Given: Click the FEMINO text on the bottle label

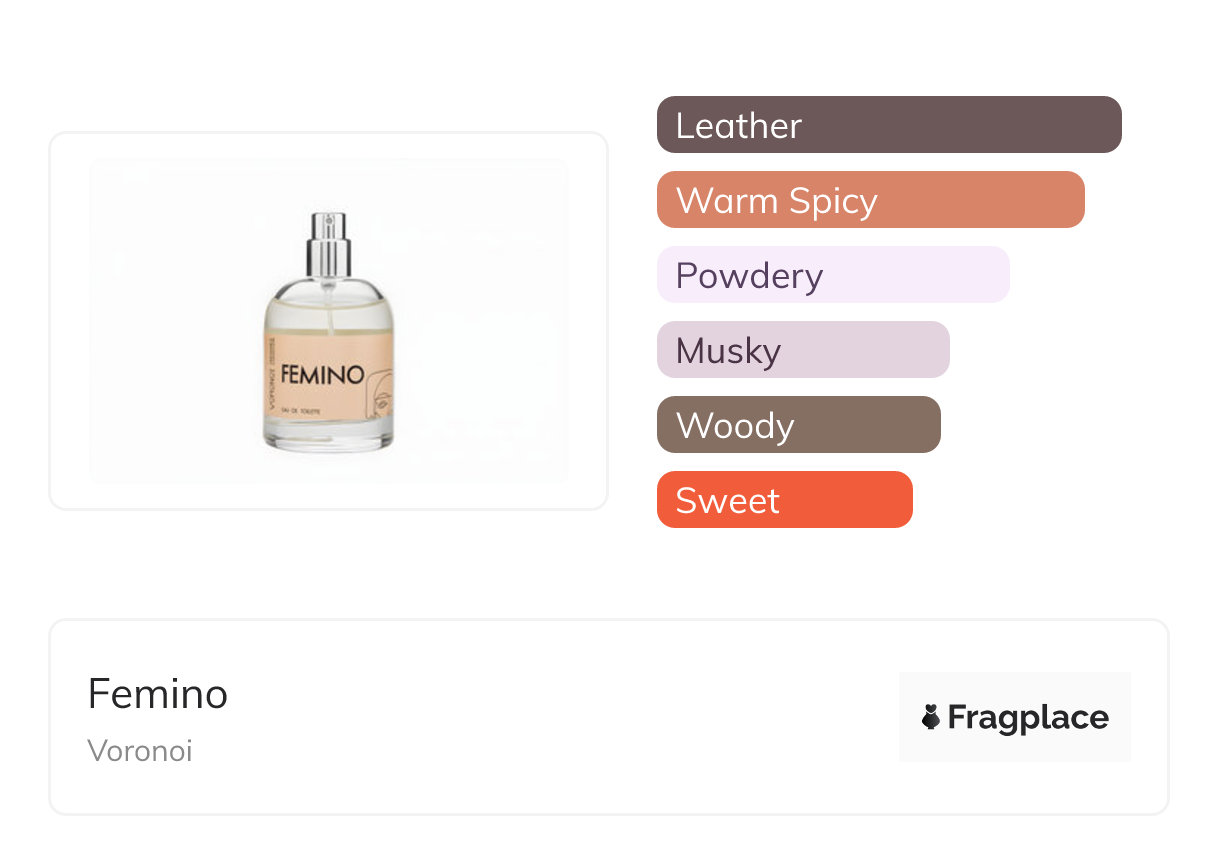Looking at the screenshot, I should (322, 376).
